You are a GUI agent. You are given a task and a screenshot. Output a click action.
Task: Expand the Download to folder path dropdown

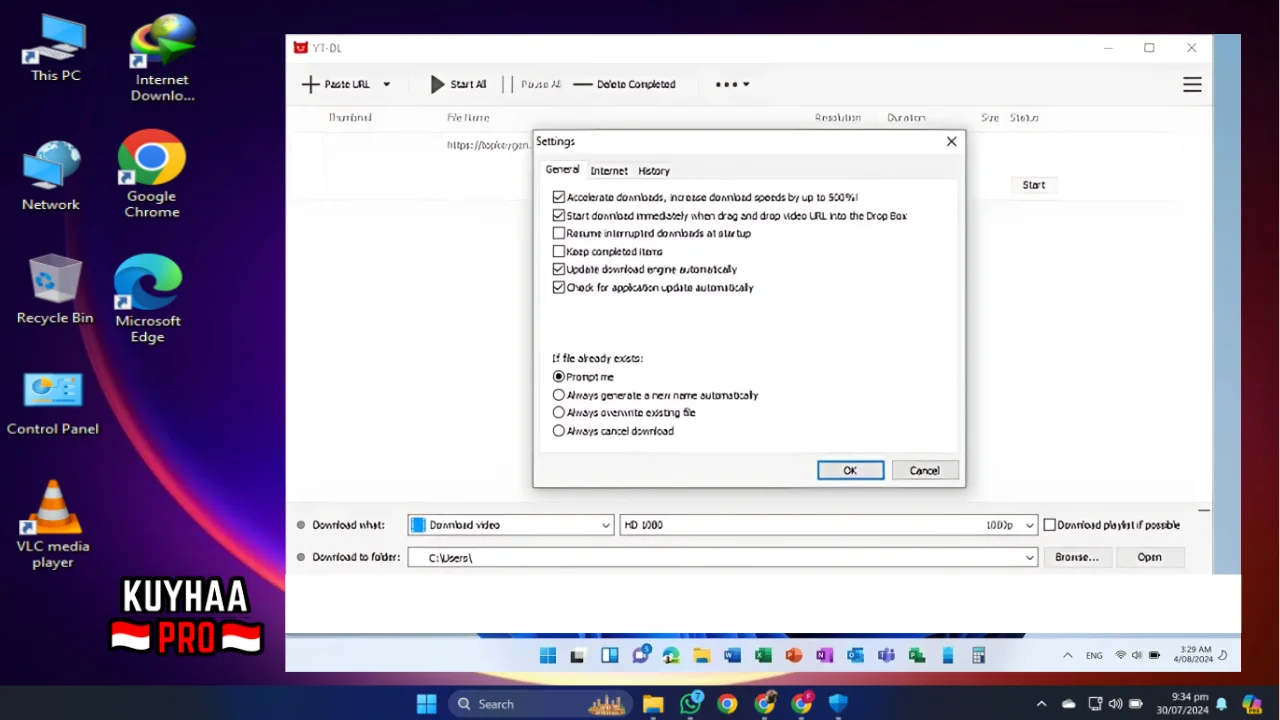(1030, 558)
